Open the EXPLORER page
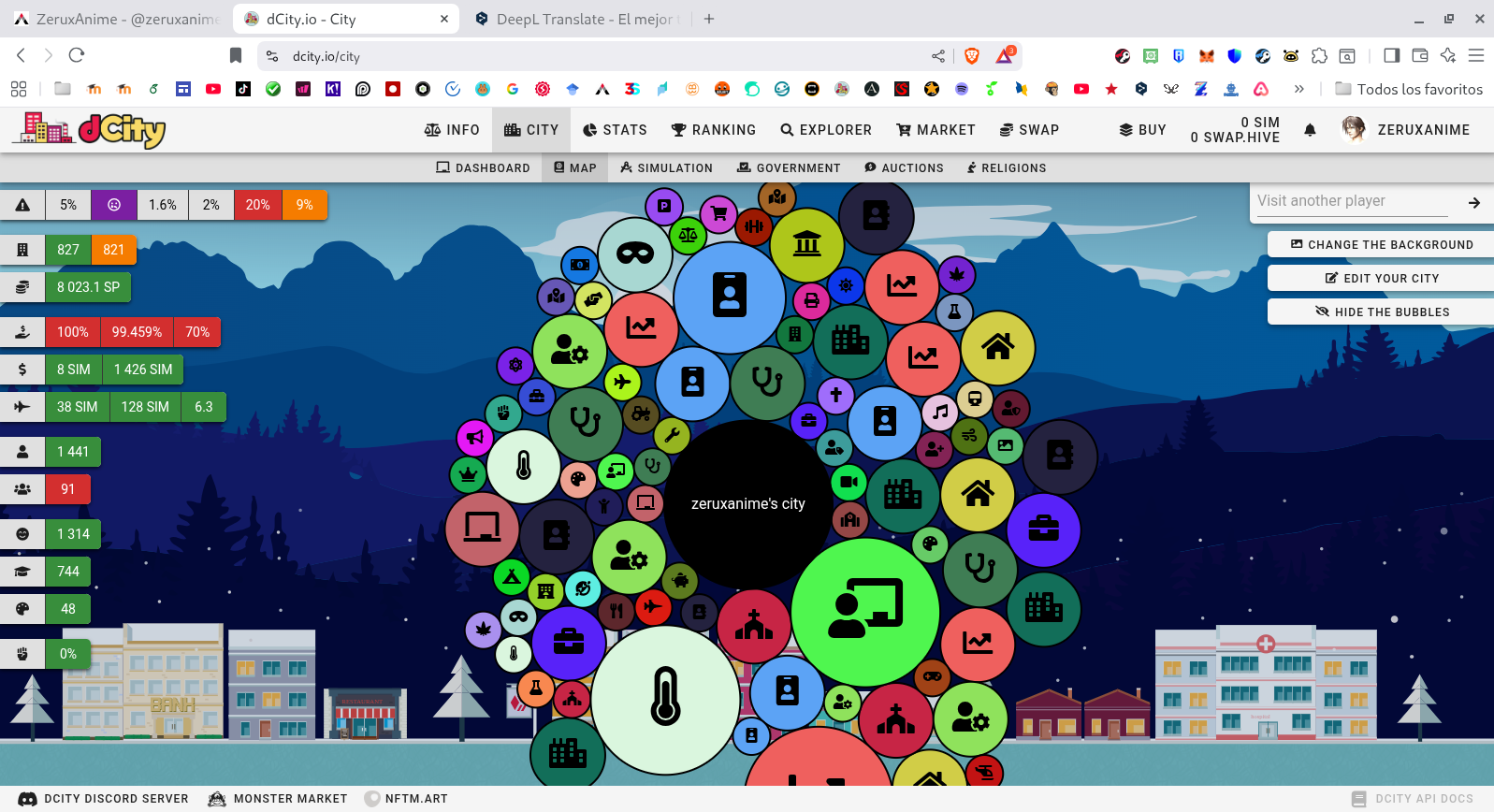The image size is (1494, 812). pyautogui.click(x=826, y=130)
